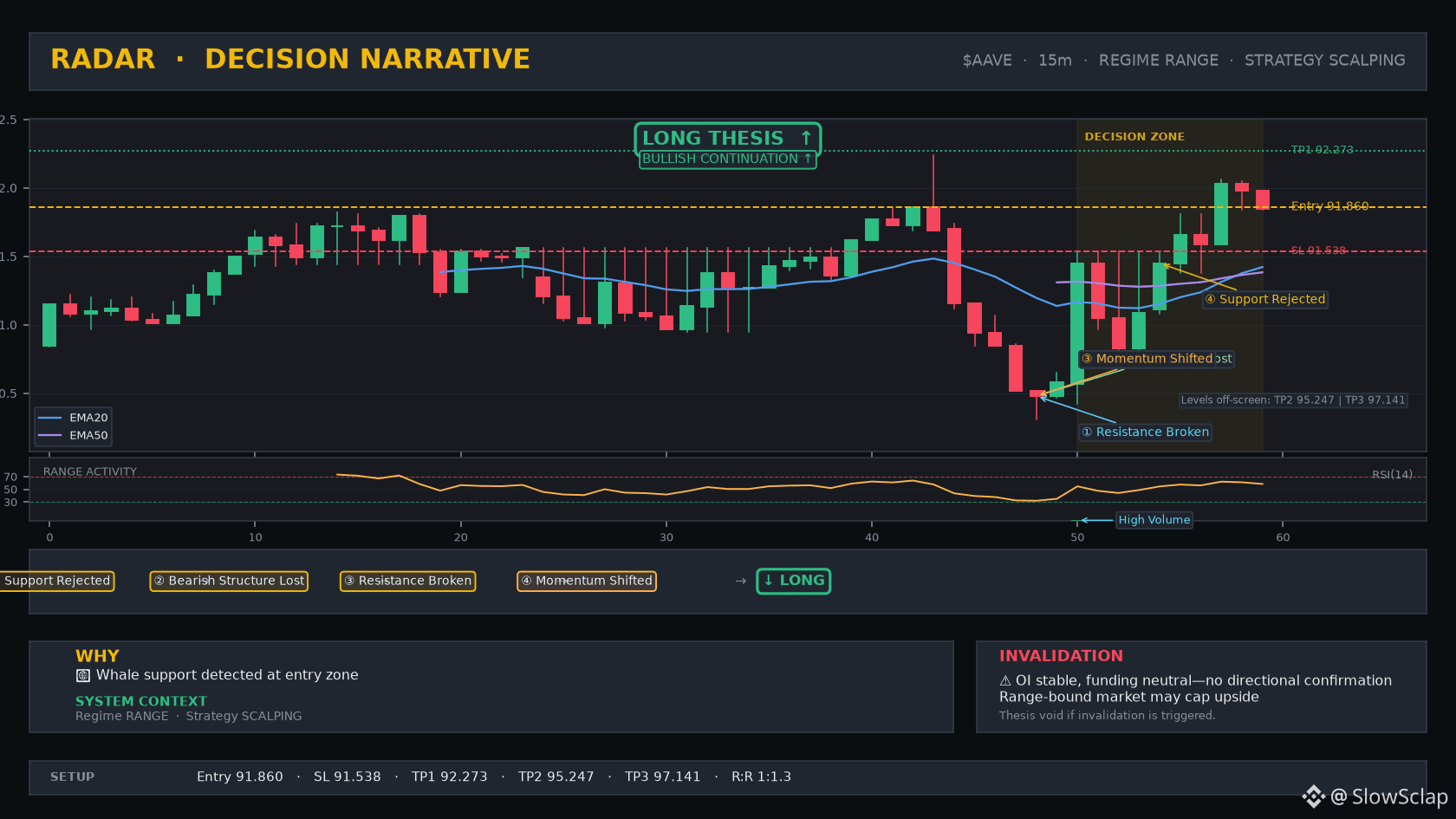Click the SETUP row label
Viewport: 1456px width, 819px height.
tap(72, 777)
